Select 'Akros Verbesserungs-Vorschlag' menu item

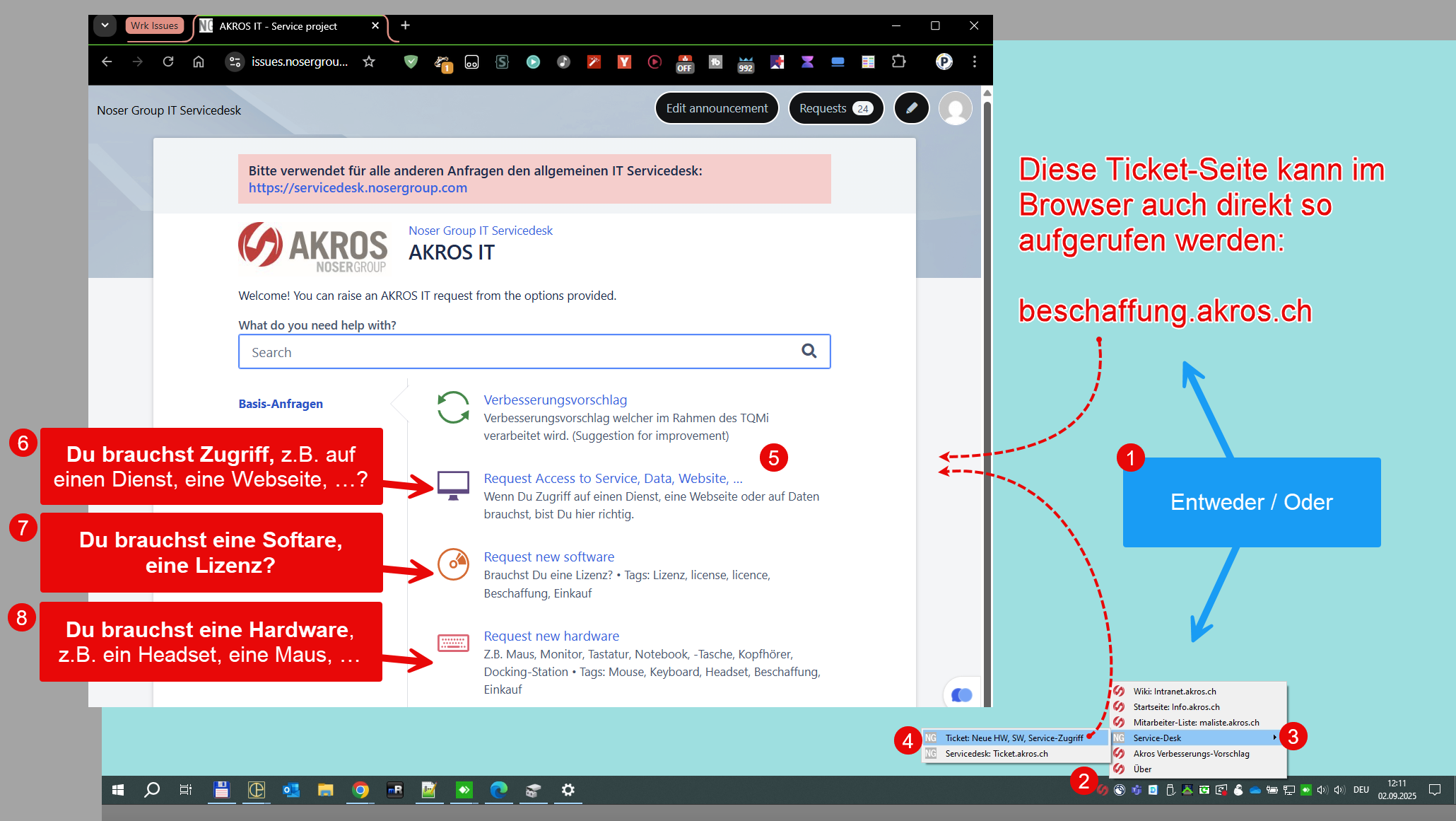click(1191, 753)
